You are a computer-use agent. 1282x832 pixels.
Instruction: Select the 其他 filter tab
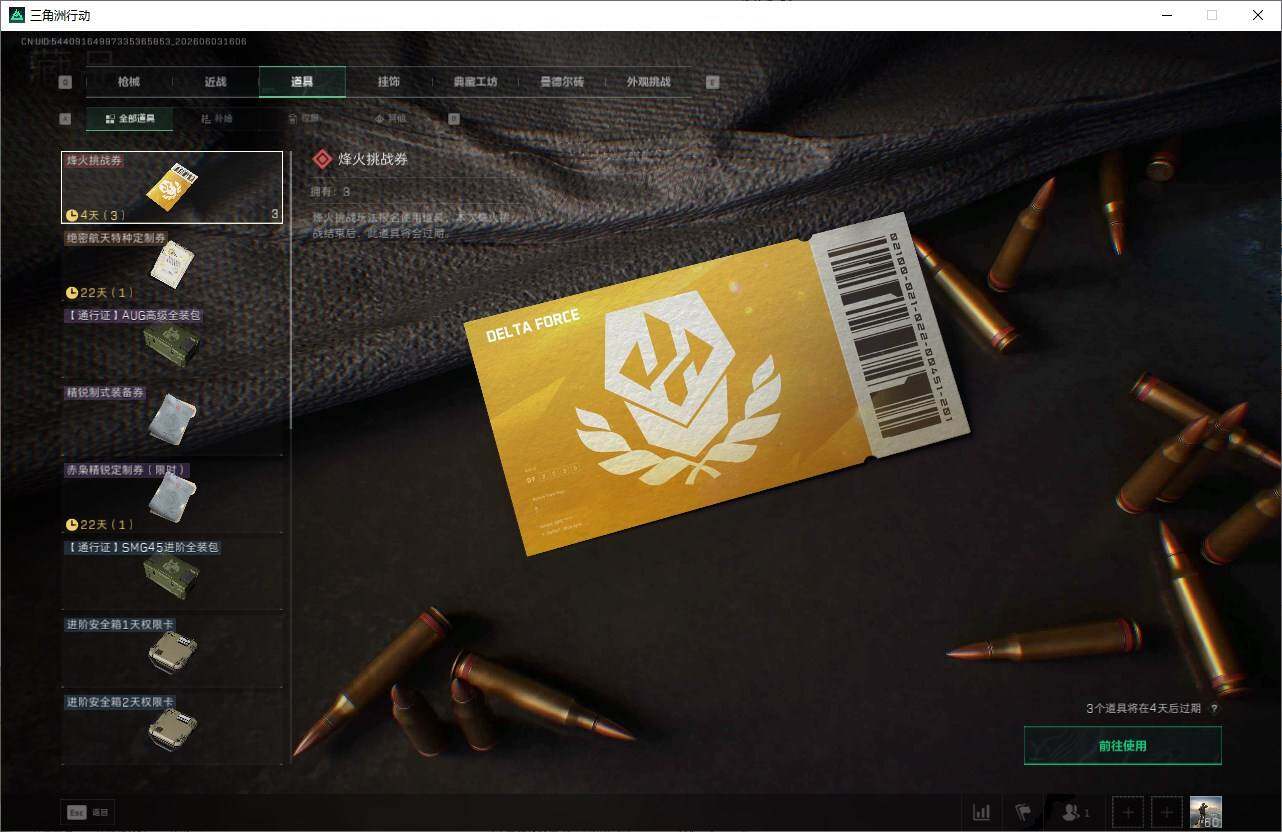pos(390,119)
